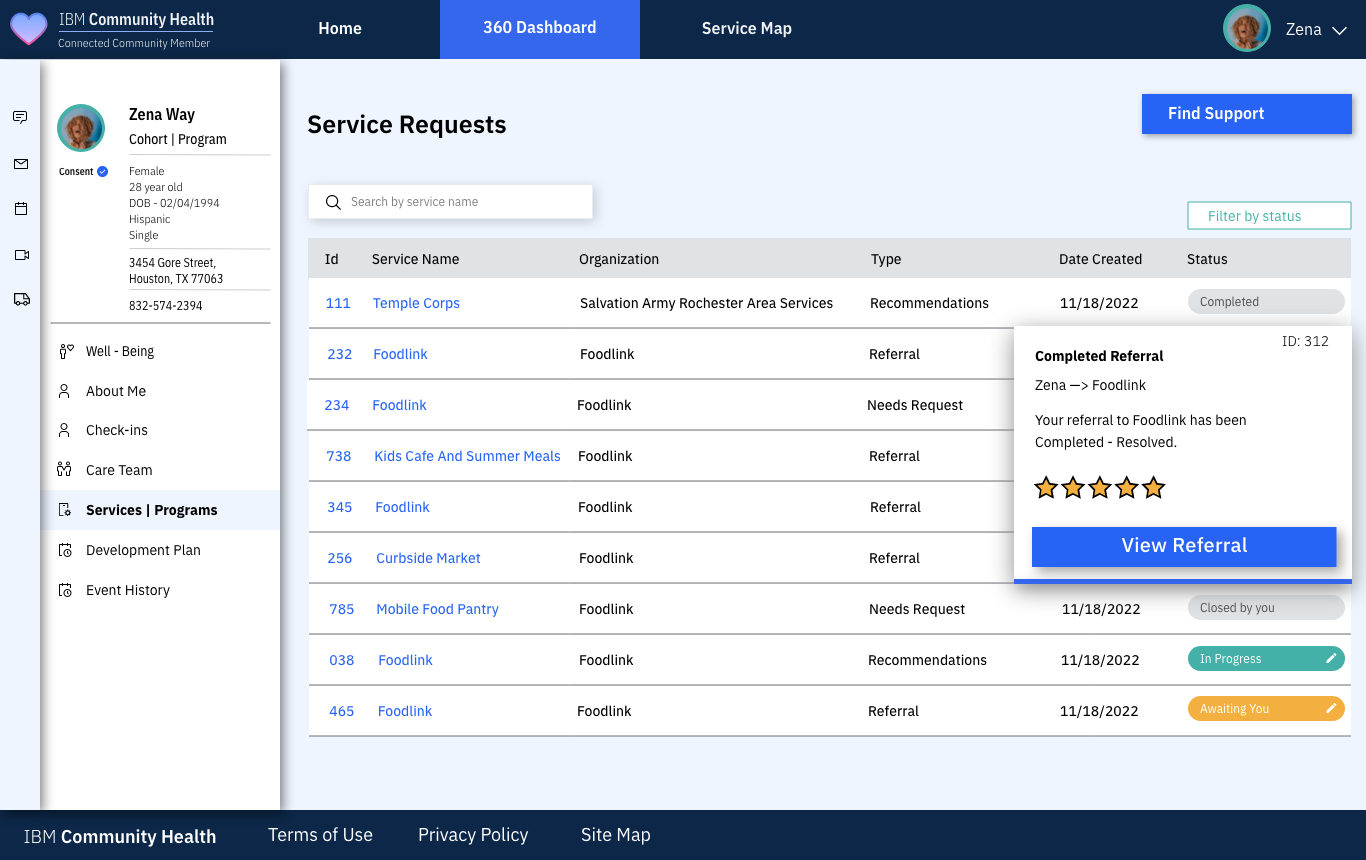Screen dimensions: 1366x860
Task: Edit the In Progress status pencil icon
Action: point(1331,658)
